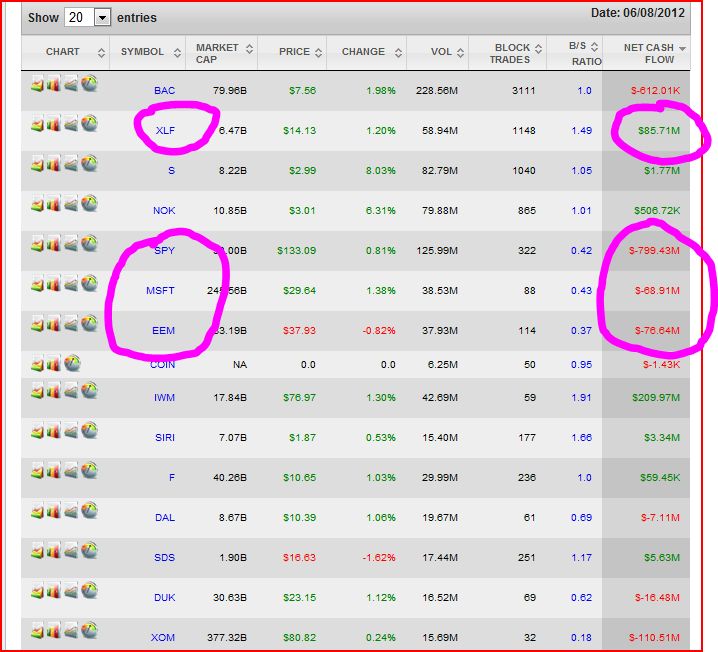Open the EEM symbol link
This screenshot has width=718, height=652.
click(x=163, y=331)
